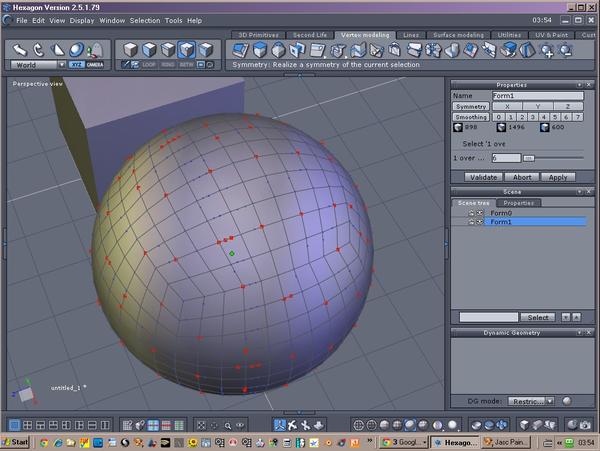Click the Validate button
Viewport: 600px width, 451px height.
tap(483, 177)
